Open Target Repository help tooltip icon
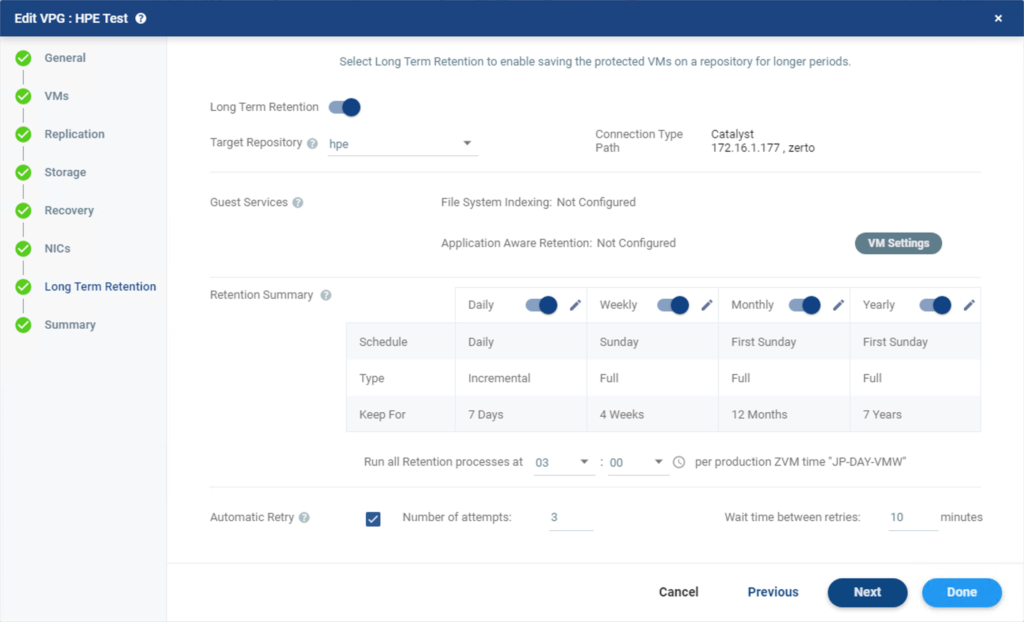The height and width of the screenshot is (622, 1024). tap(312, 143)
